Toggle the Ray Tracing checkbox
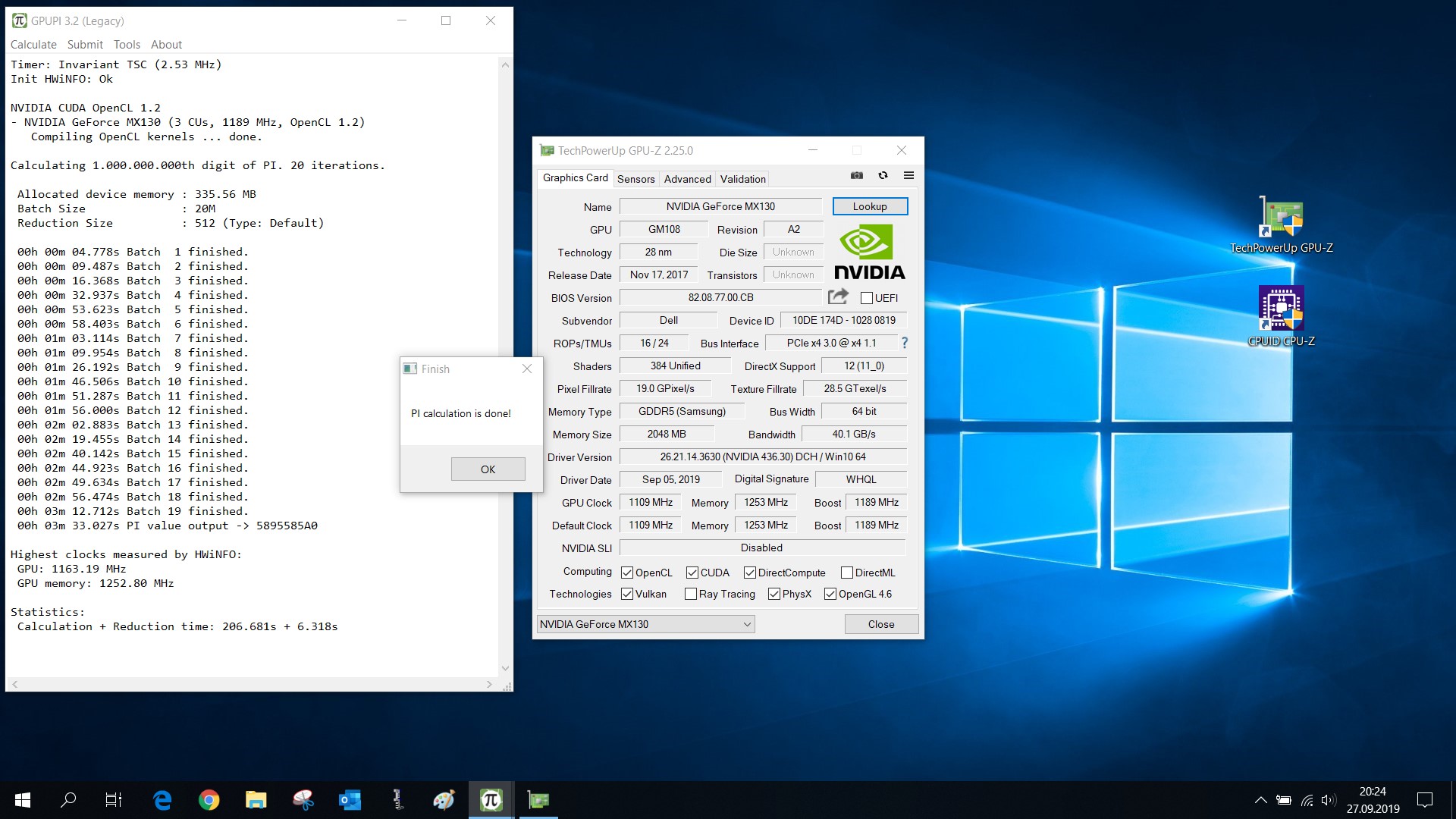The width and height of the screenshot is (1456, 819). [691, 594]
